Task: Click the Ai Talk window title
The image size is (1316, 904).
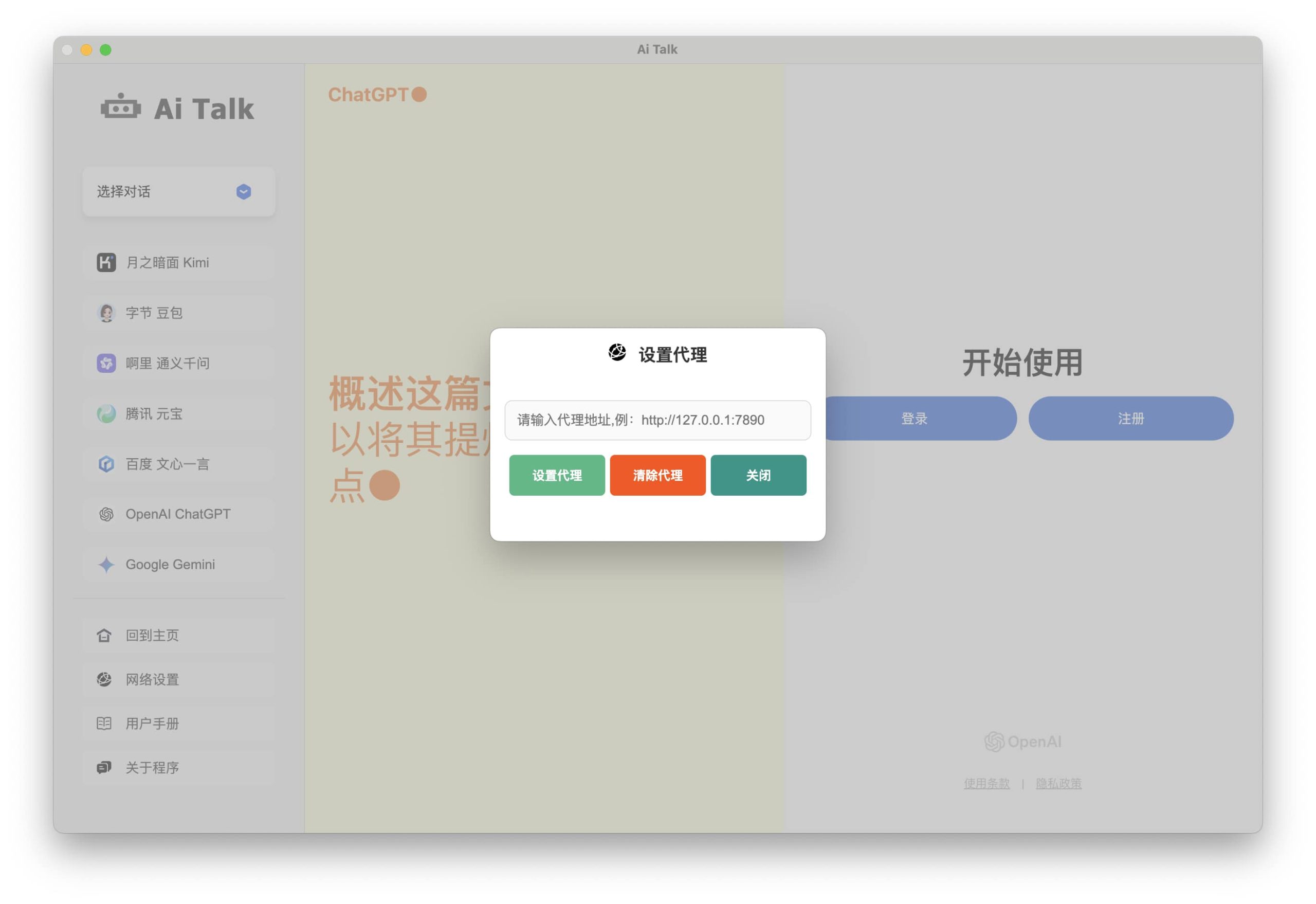Action: point(657,49)
